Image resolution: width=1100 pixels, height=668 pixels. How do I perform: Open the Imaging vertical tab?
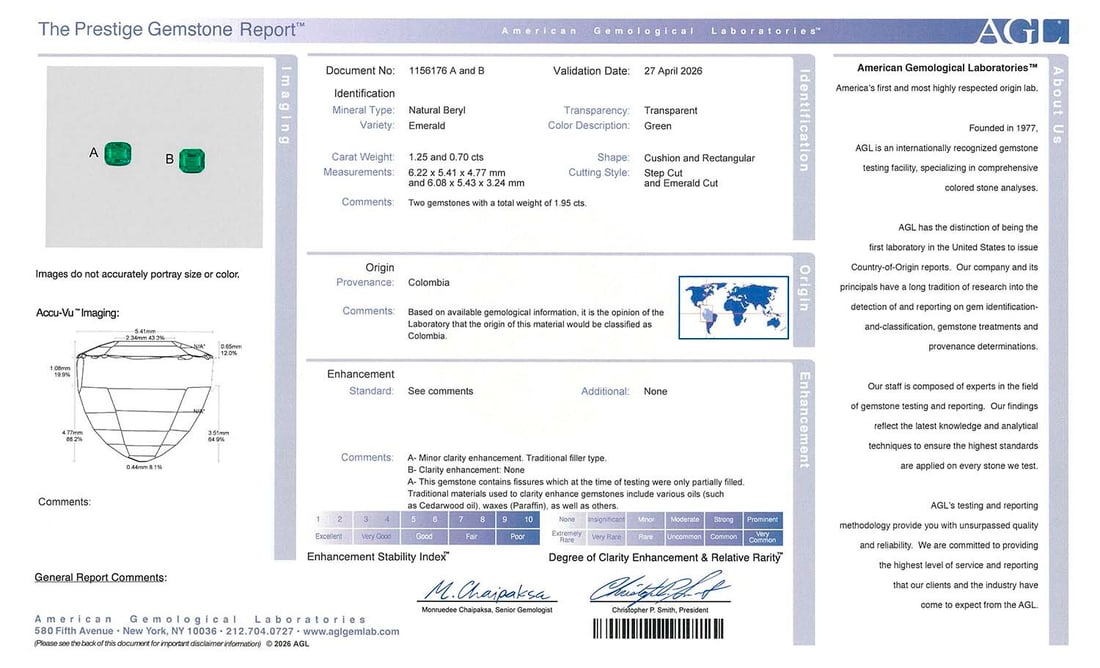click(x=286, y=105)
